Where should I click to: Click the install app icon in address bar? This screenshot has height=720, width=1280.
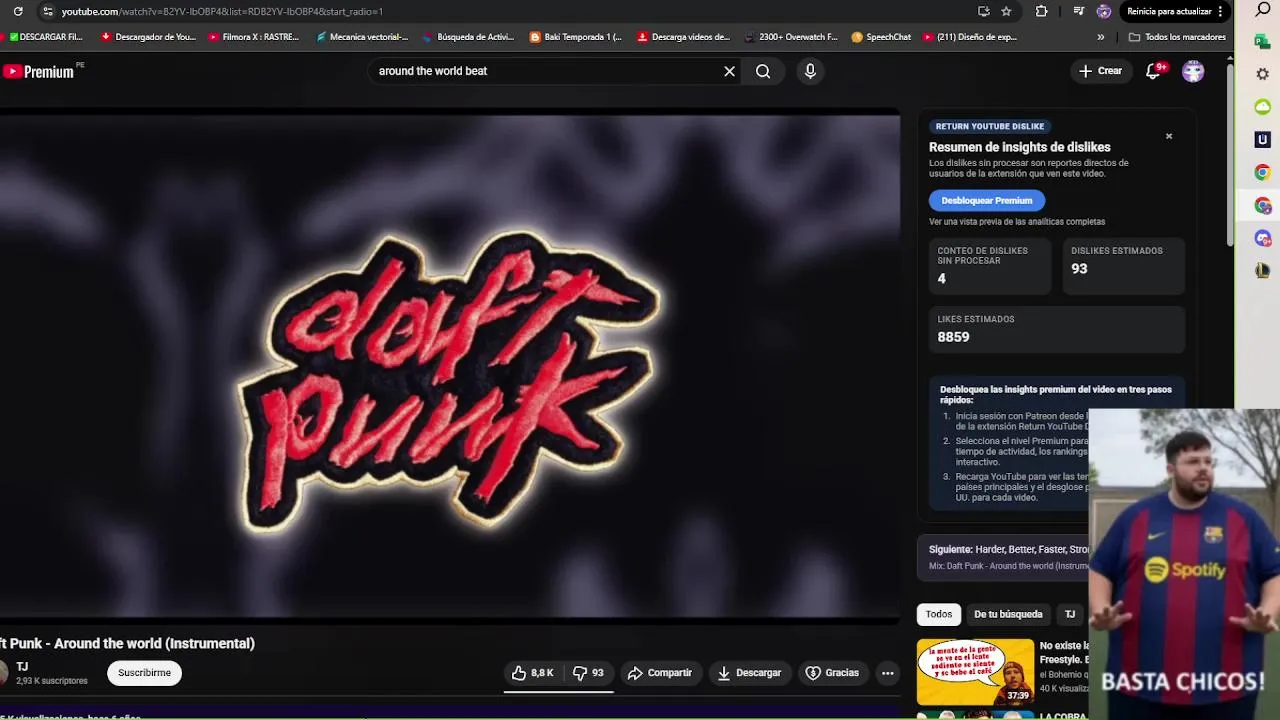984,11
